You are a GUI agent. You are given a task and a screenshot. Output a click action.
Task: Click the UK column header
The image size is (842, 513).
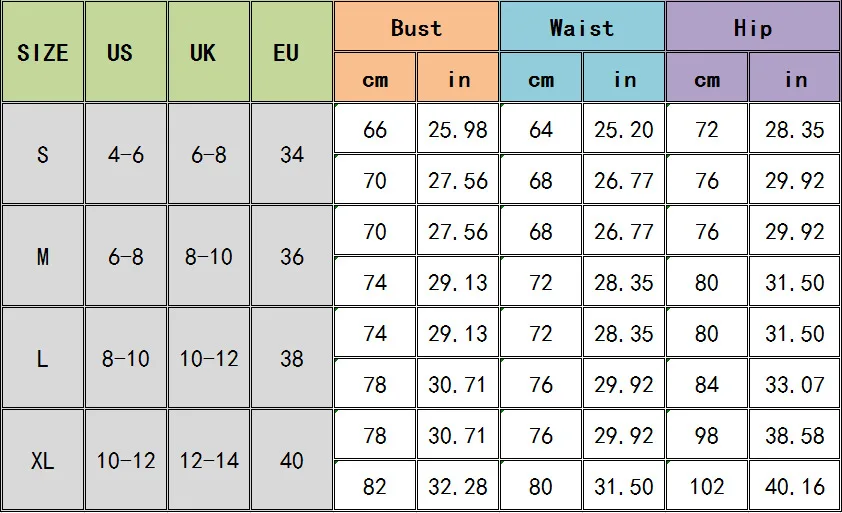click(x=208, y=52)
